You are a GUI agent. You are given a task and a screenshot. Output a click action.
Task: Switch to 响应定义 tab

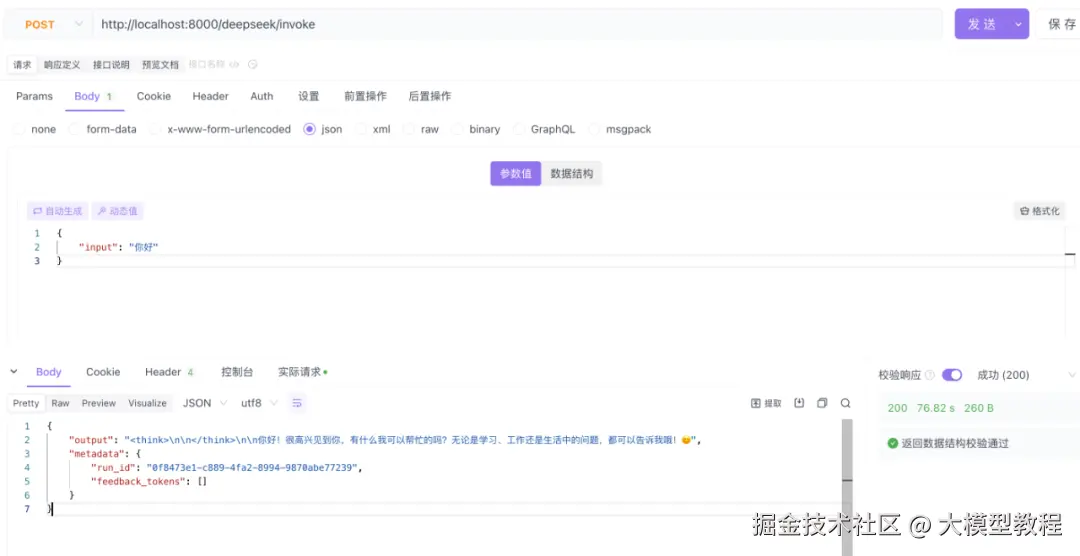coord(62,65)
